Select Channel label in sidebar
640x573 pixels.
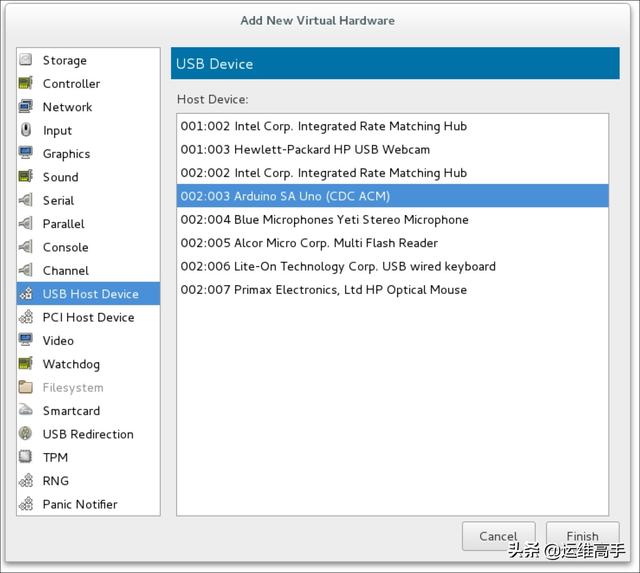click(66, 271)
